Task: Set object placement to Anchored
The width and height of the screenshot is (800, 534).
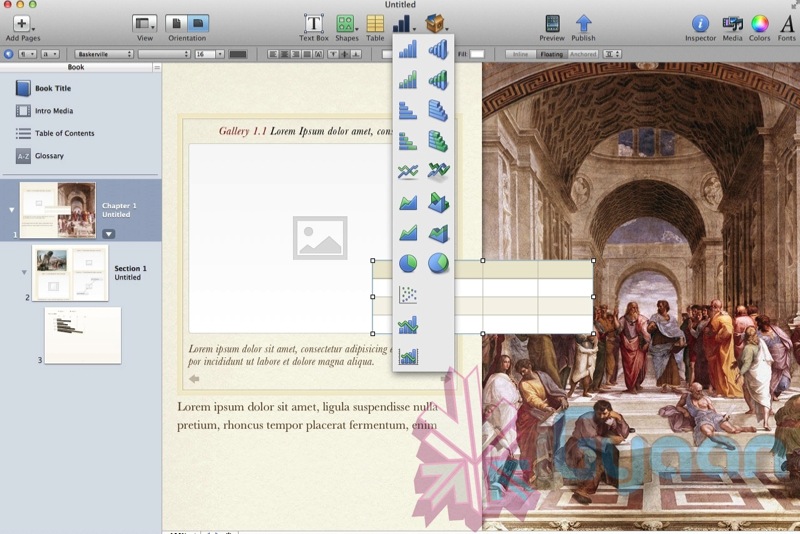Action: tap(583, 54)
